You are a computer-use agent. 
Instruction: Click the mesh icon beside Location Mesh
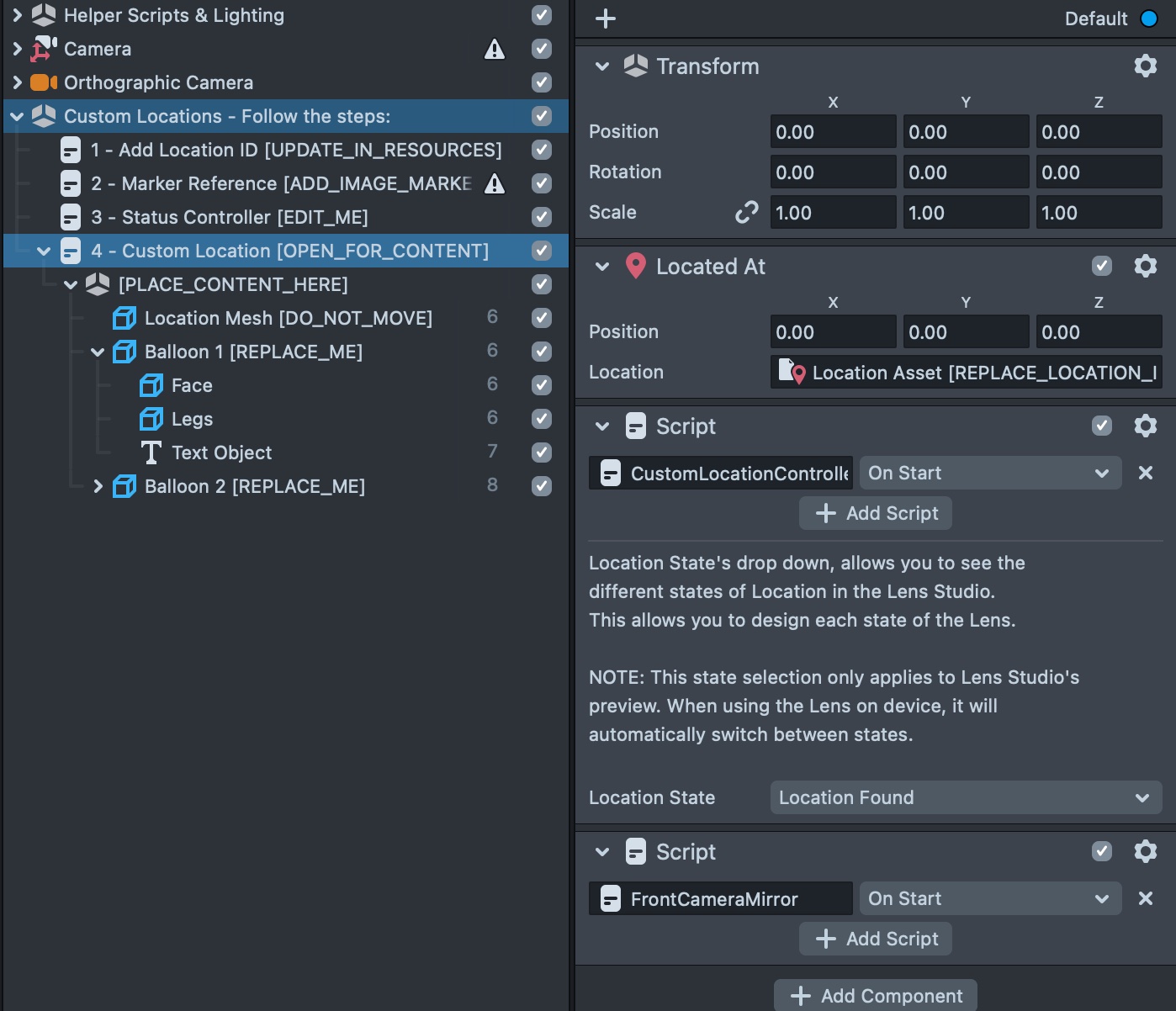(x=124, y=318)
